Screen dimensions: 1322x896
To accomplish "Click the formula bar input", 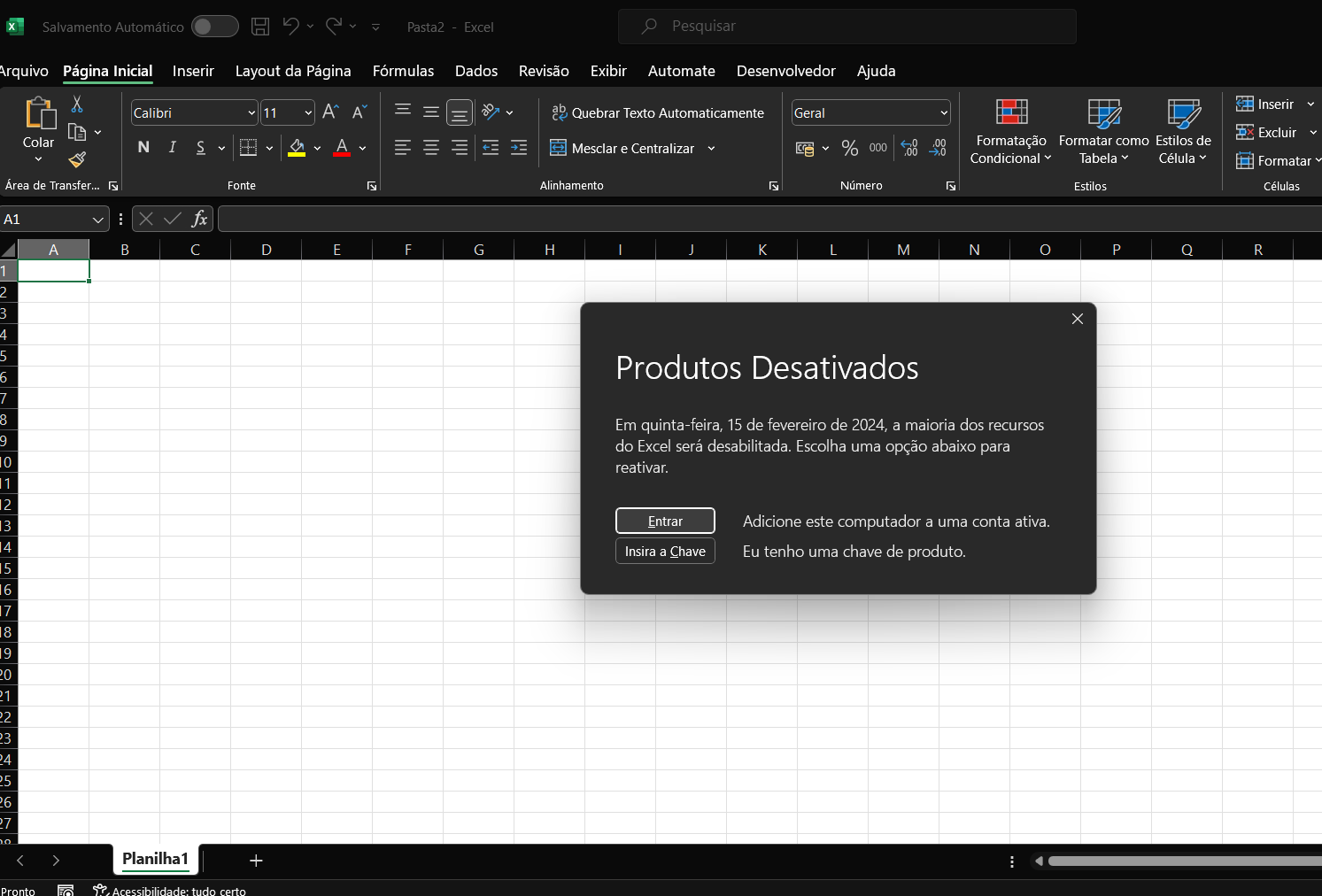I will pyautogui.click(x=769, y=219).
